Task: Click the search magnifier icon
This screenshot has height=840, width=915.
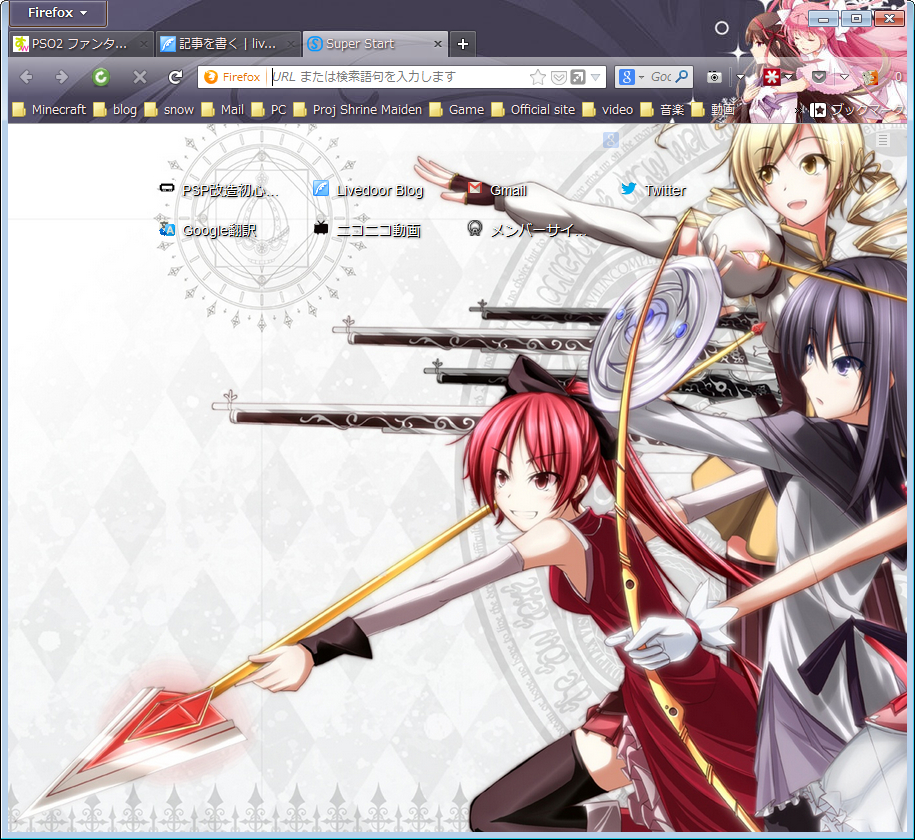Action: [682, 76]
